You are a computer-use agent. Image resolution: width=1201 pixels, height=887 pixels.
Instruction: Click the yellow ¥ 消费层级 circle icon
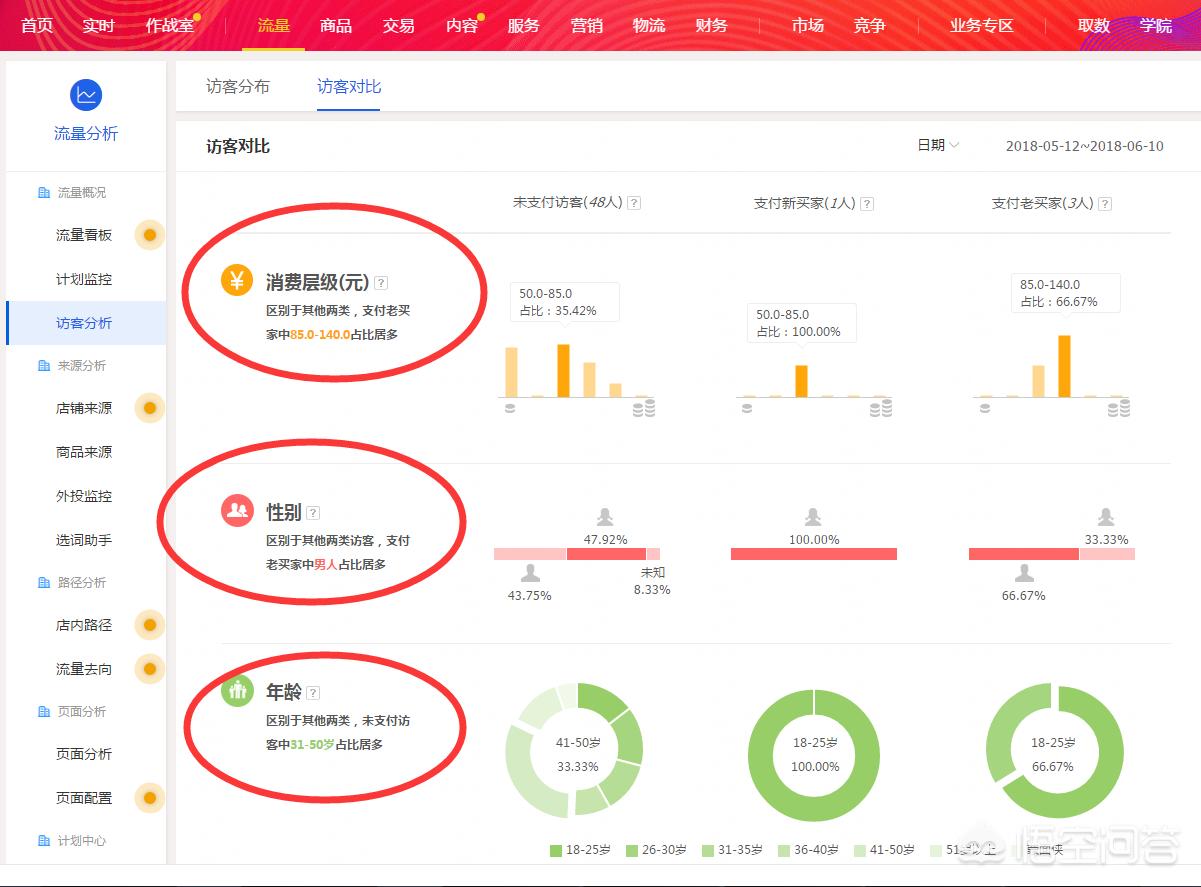(x=235, y=281)
